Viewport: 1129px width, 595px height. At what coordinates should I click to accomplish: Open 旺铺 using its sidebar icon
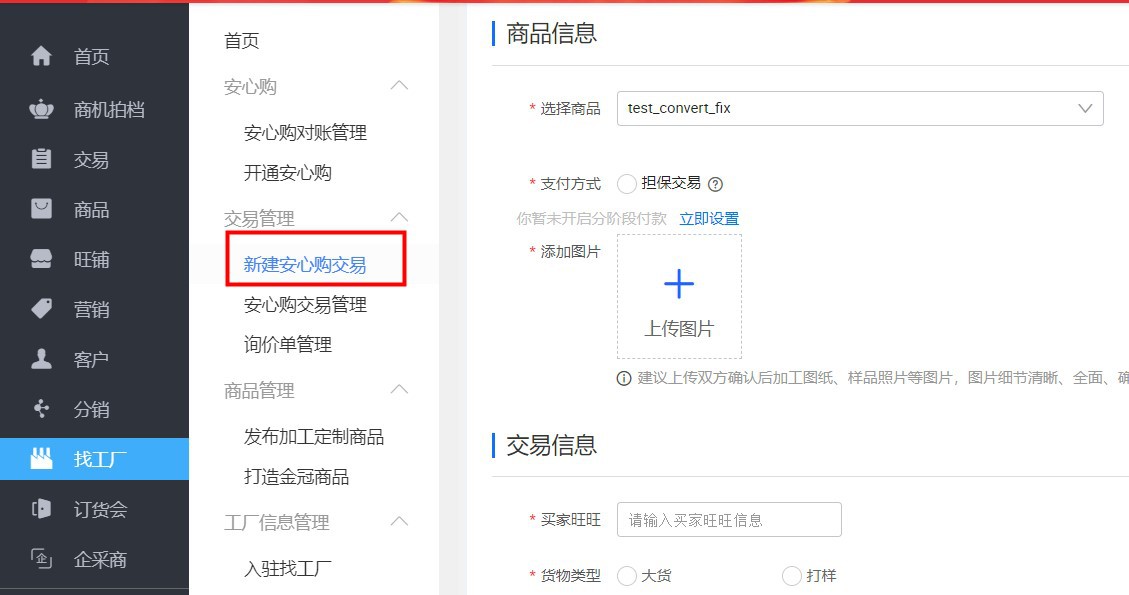coord(40,259)
